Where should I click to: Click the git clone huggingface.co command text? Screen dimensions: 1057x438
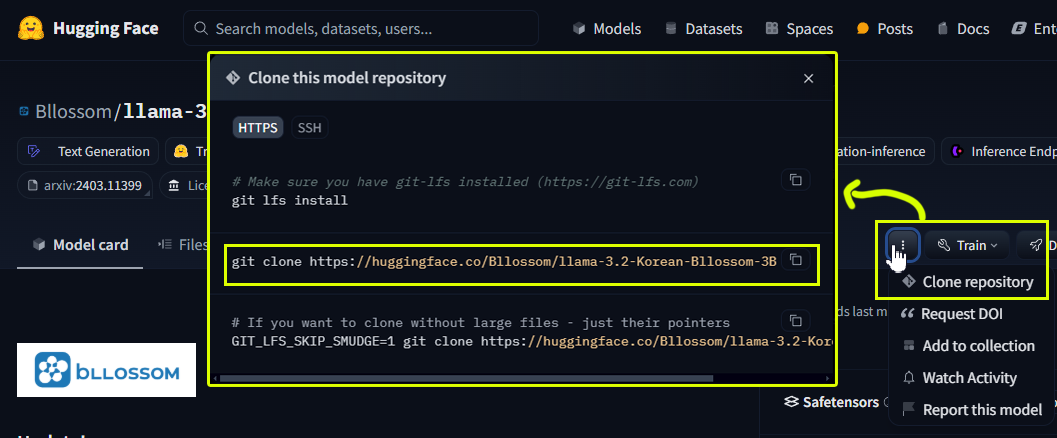[x=504, y=261]
